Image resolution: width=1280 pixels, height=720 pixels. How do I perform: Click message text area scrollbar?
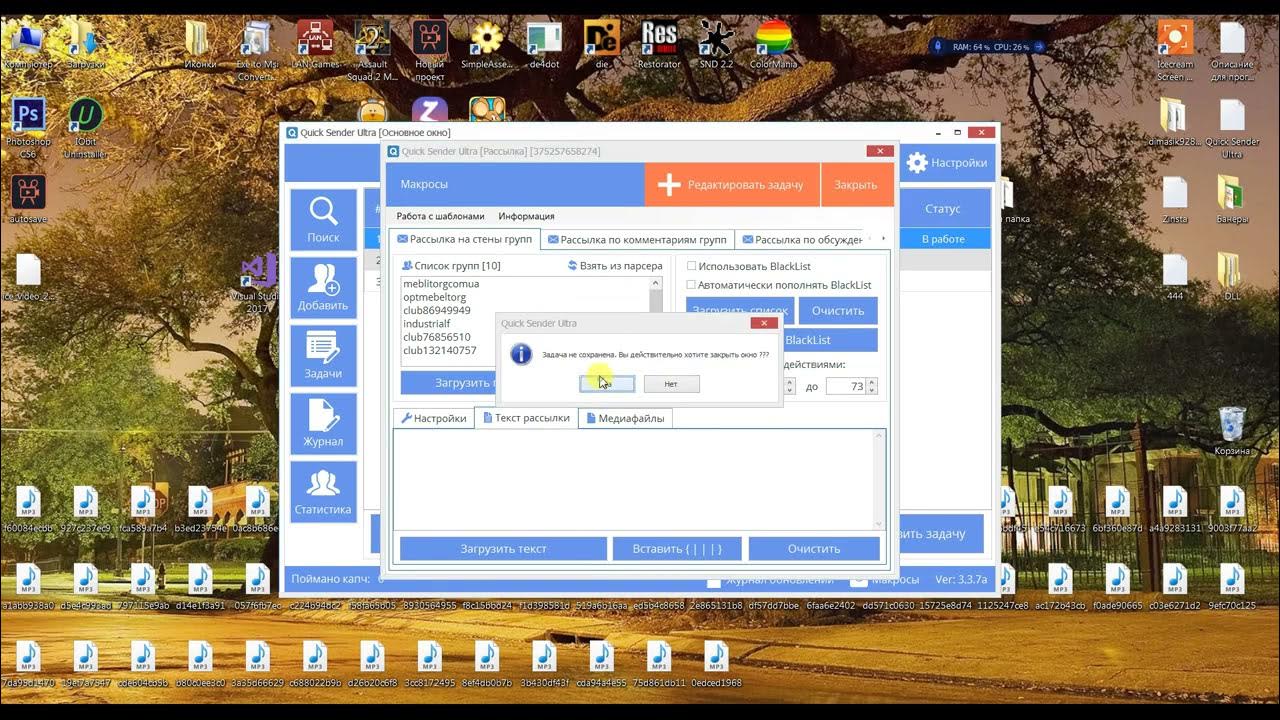point(879,479)
